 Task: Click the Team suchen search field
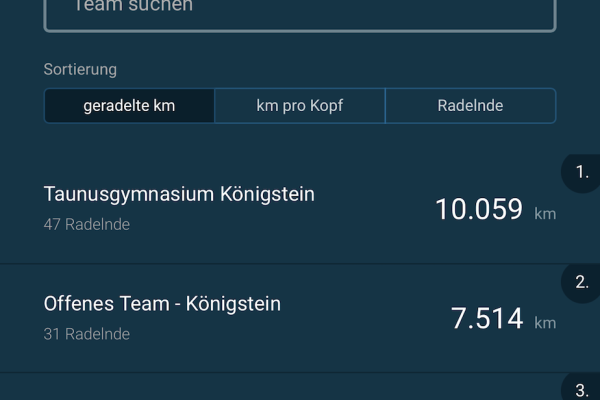point(300,10)
